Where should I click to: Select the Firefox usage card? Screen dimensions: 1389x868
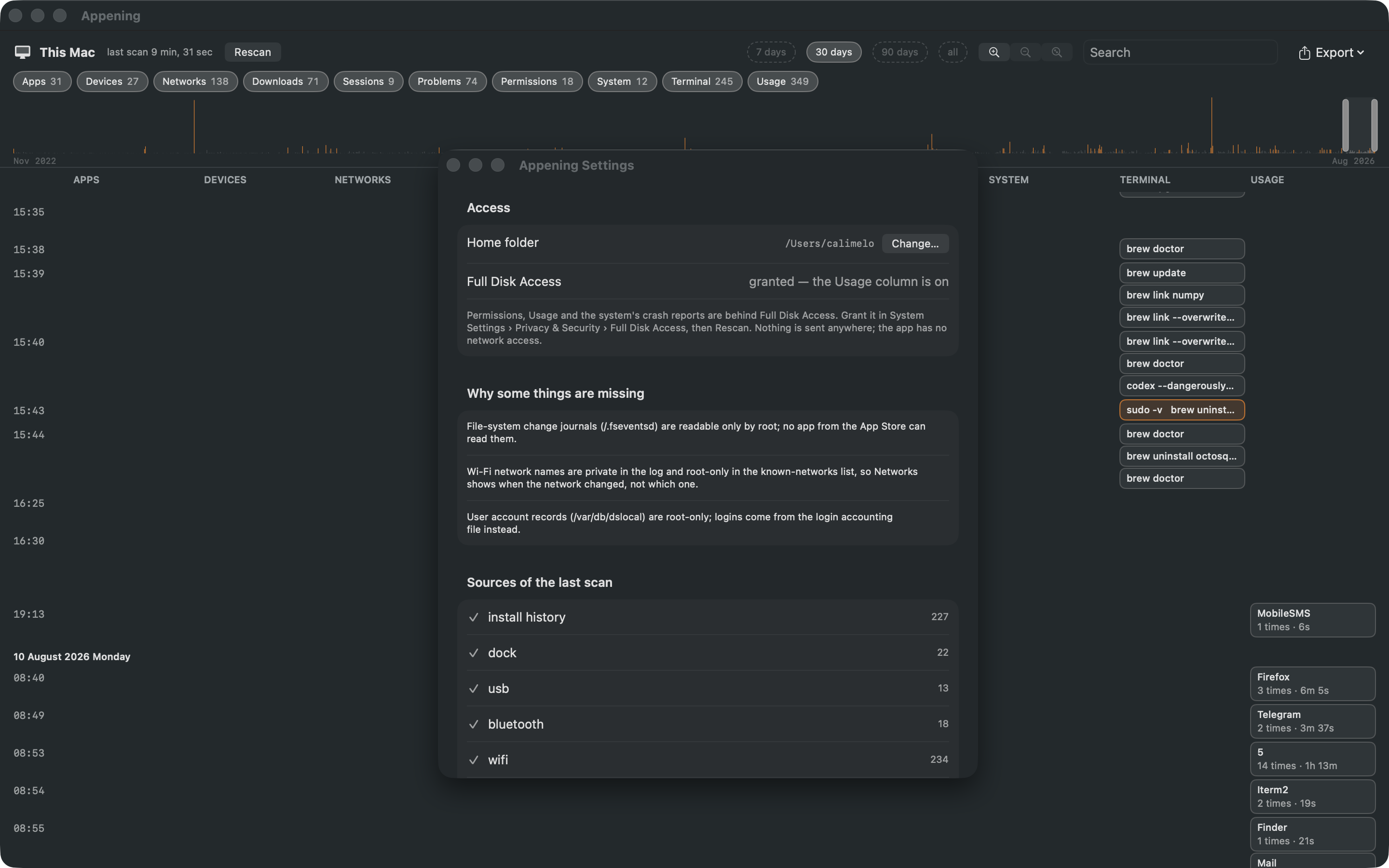coord(1313,684)
